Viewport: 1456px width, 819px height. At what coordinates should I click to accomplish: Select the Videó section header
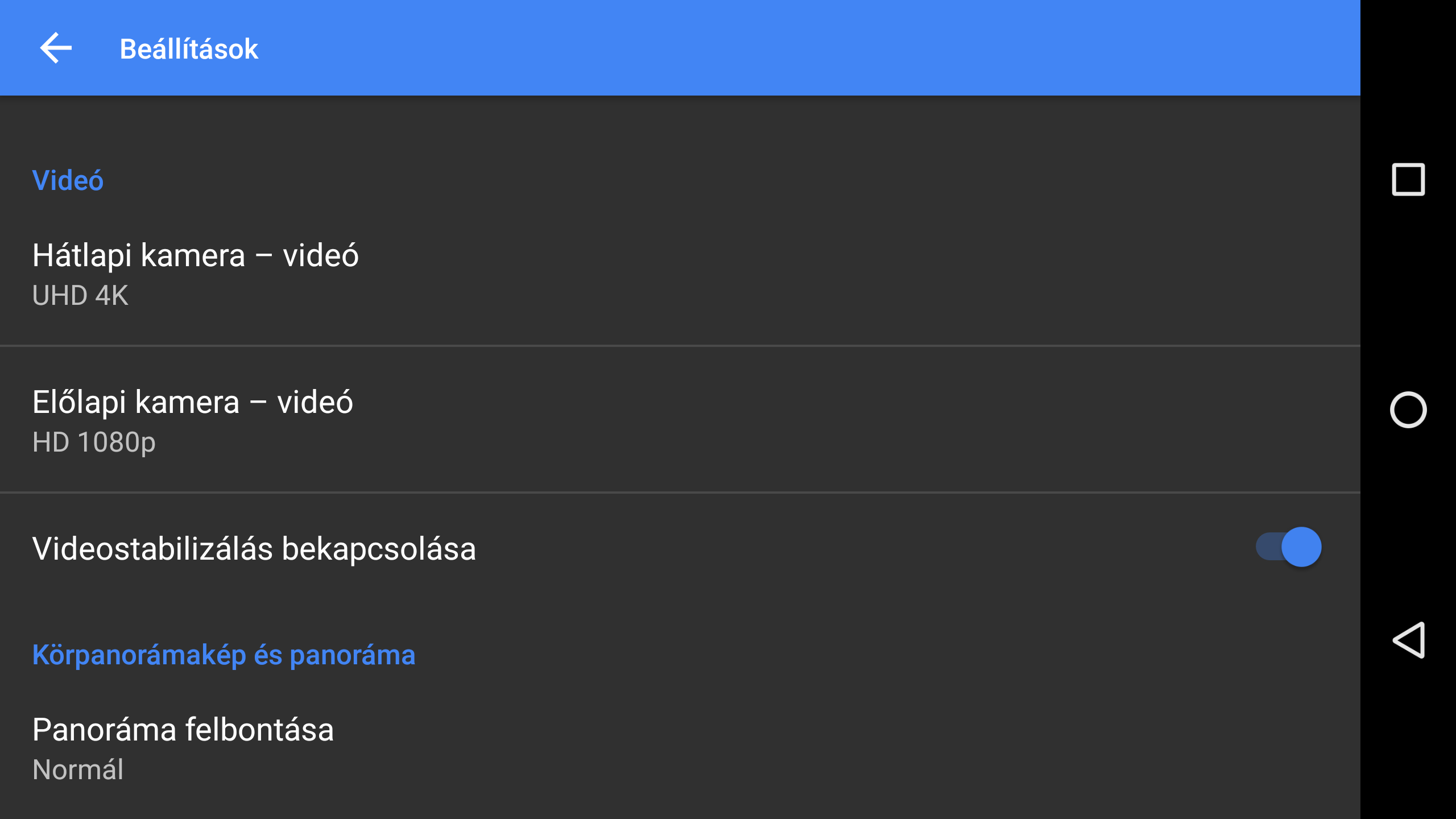(x=68, y=180)
